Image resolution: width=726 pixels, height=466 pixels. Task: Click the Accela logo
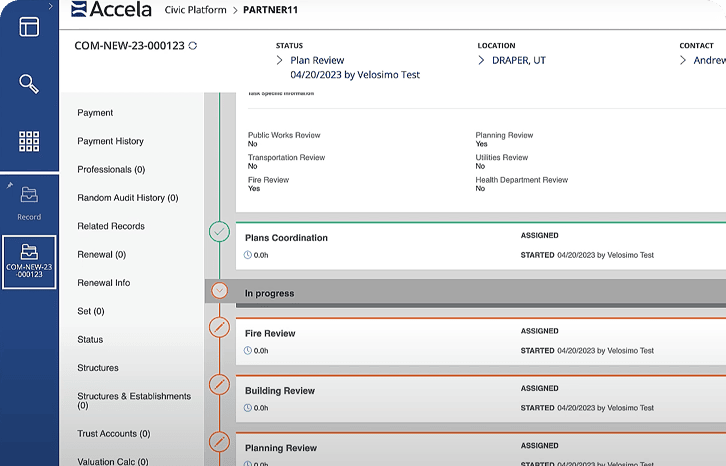pos(112,11)
